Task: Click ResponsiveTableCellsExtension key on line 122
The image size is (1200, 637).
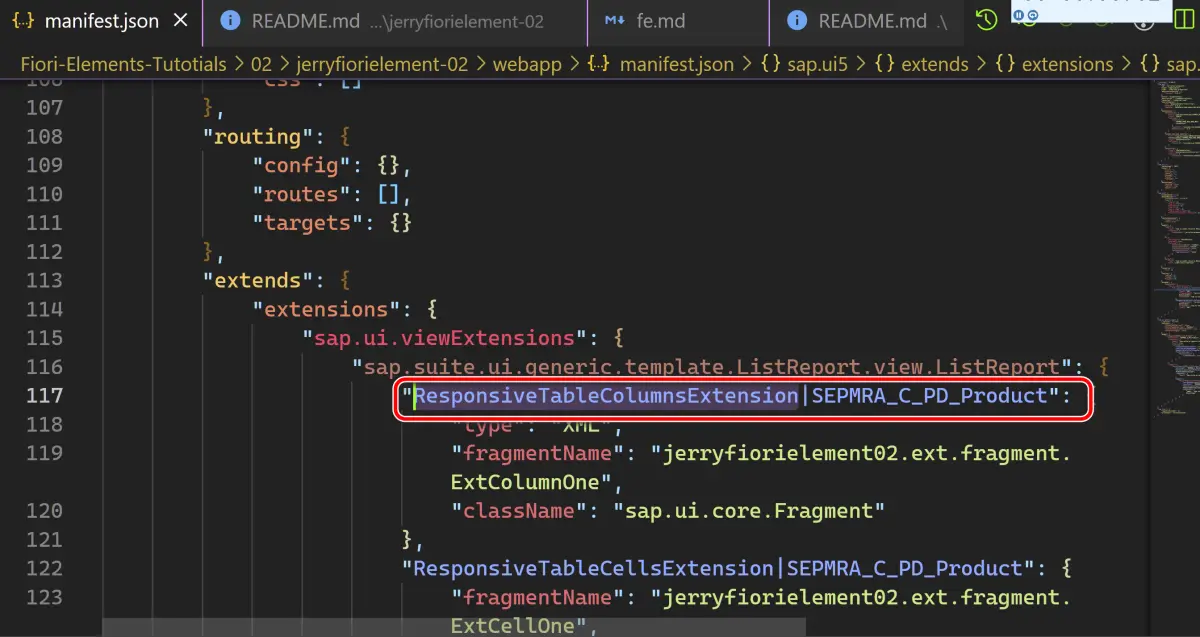Action: coord(594,568)
